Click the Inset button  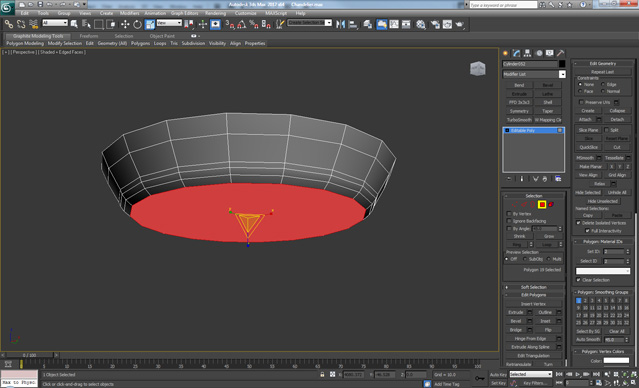[x=545, y=321]
